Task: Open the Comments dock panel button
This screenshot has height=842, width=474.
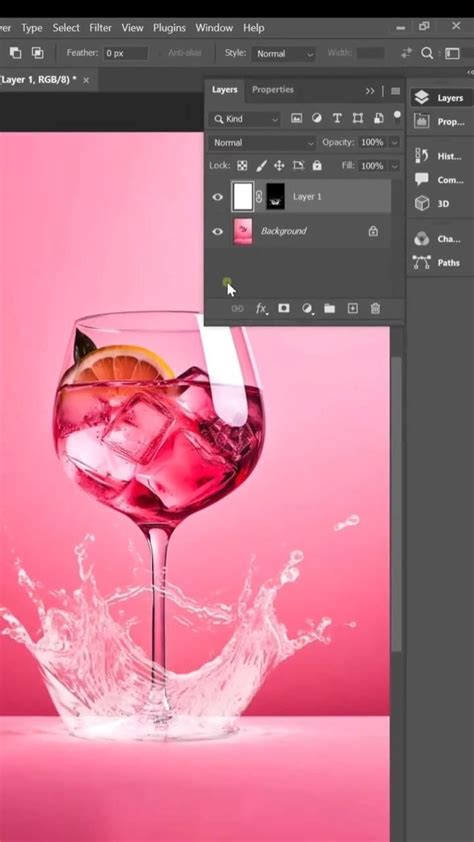Action: [x=441, y=180]
